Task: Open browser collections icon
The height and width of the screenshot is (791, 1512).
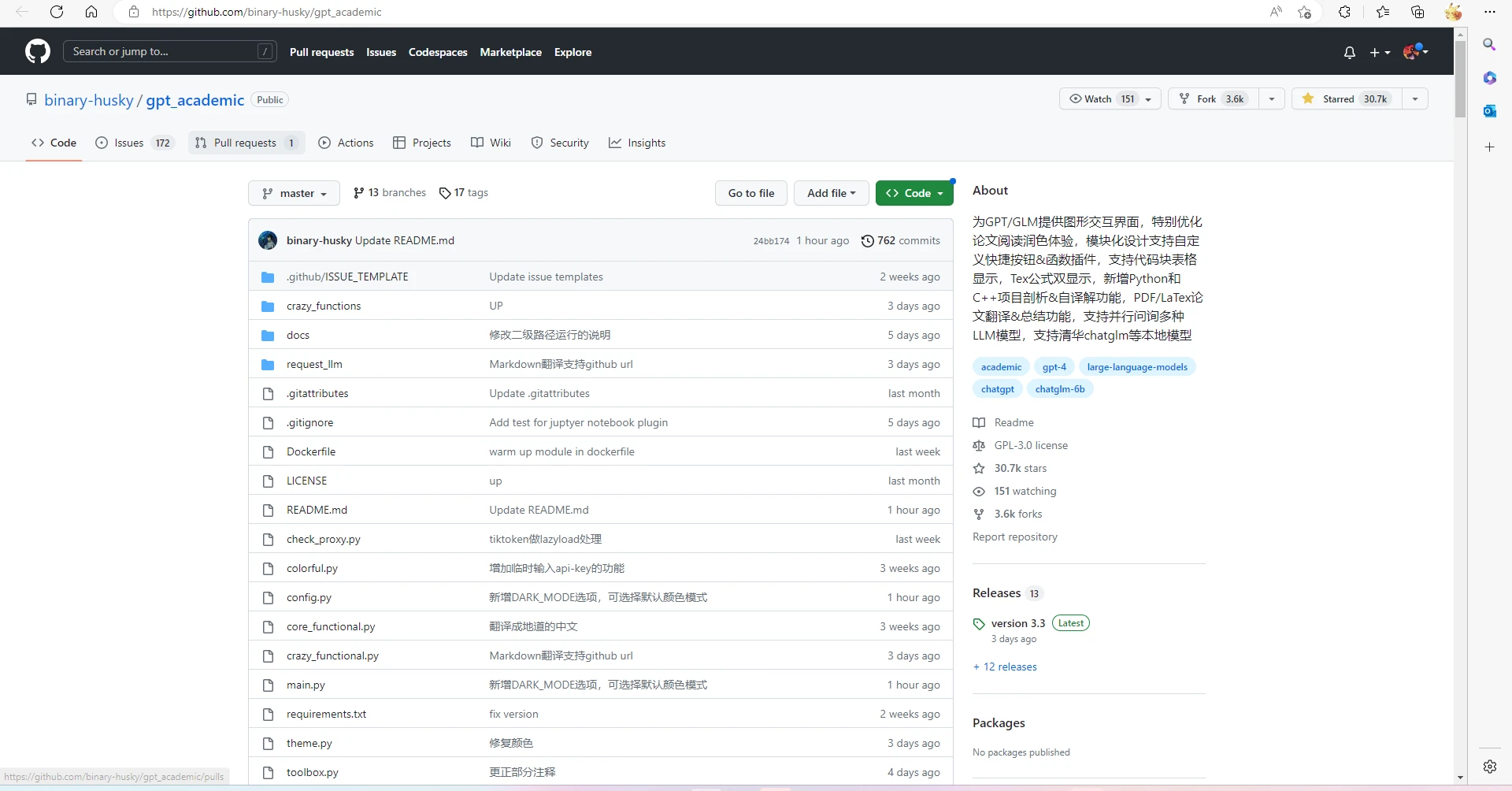Action: pyautogui.click(x=1417, y=12)
